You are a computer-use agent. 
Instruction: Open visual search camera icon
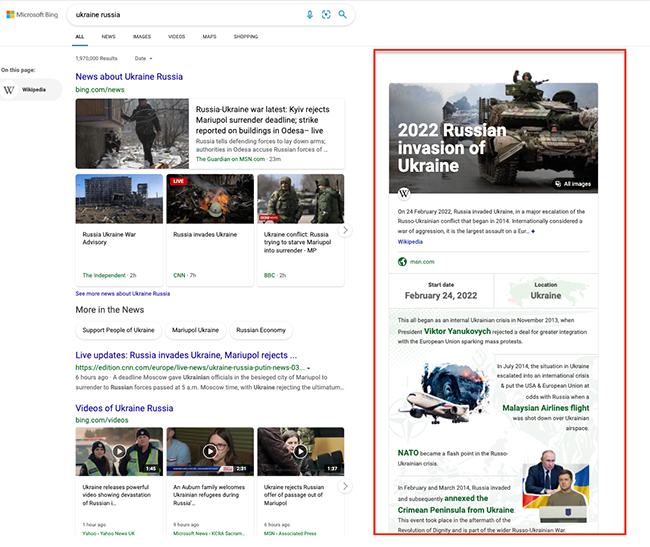pyautogui.click(x=326, y=15)
